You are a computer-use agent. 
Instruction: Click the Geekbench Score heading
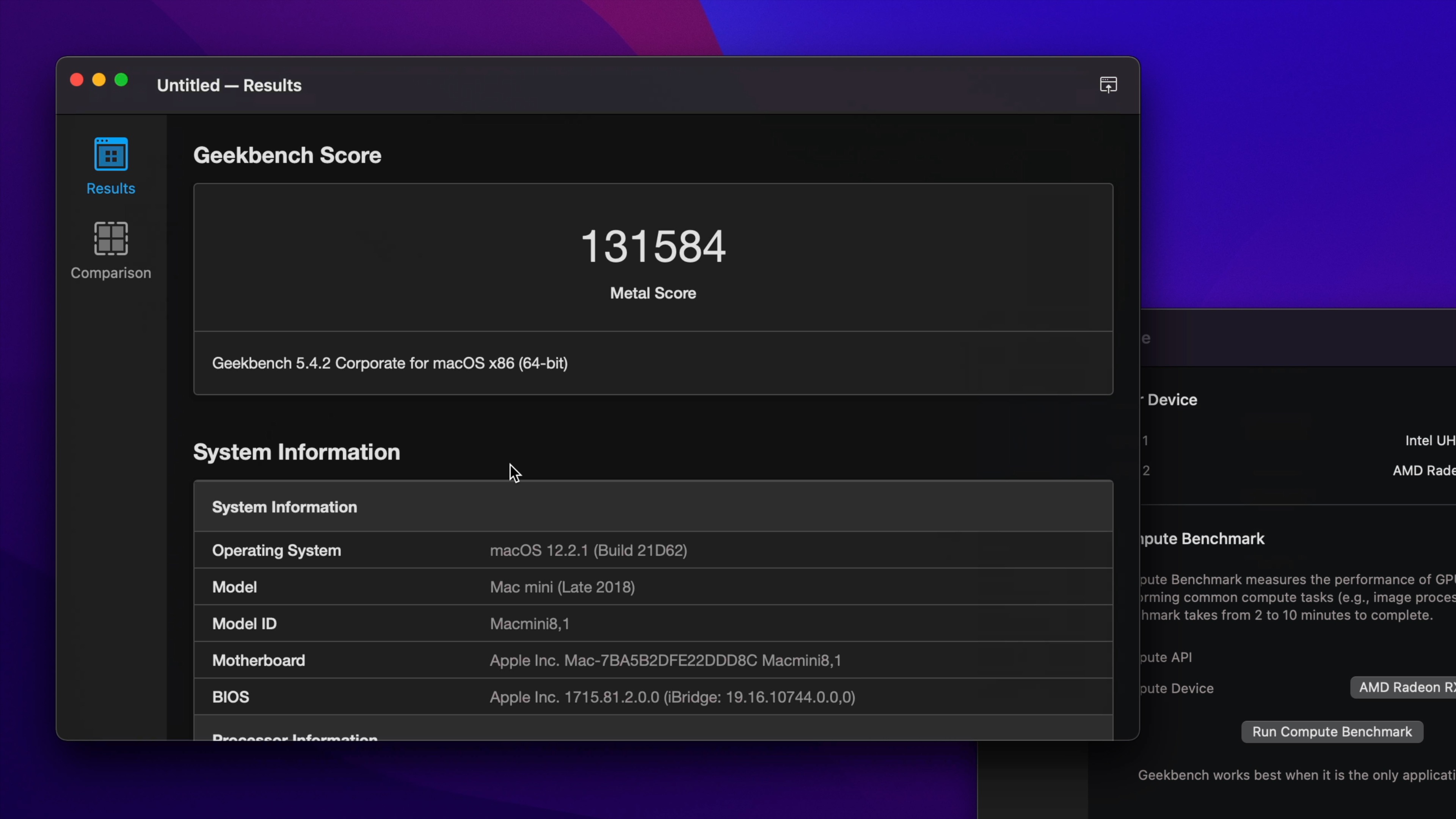pos(287,155)
